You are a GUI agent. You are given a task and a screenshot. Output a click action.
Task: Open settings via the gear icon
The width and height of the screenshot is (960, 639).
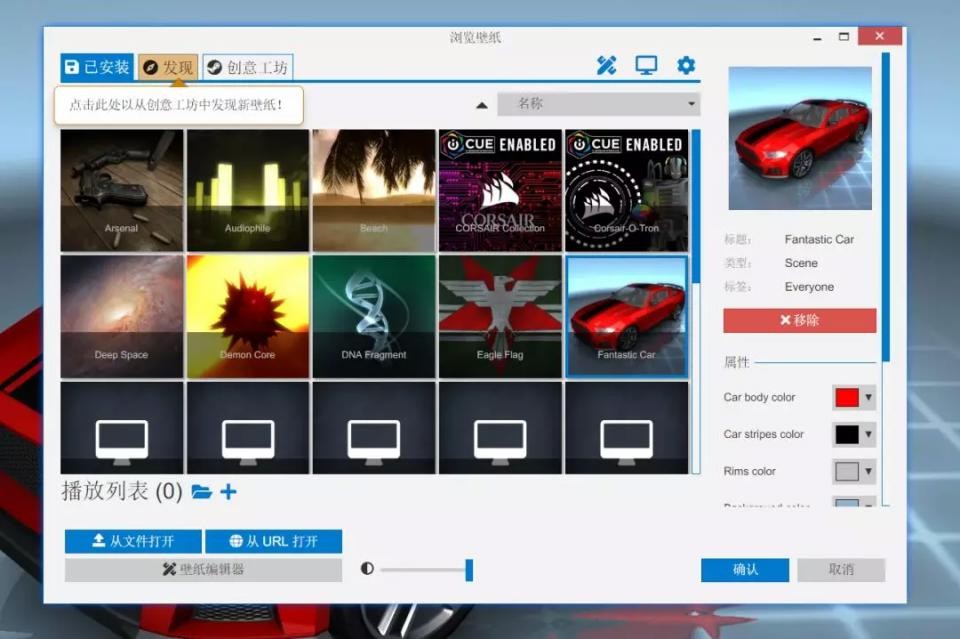pos(686,66)
